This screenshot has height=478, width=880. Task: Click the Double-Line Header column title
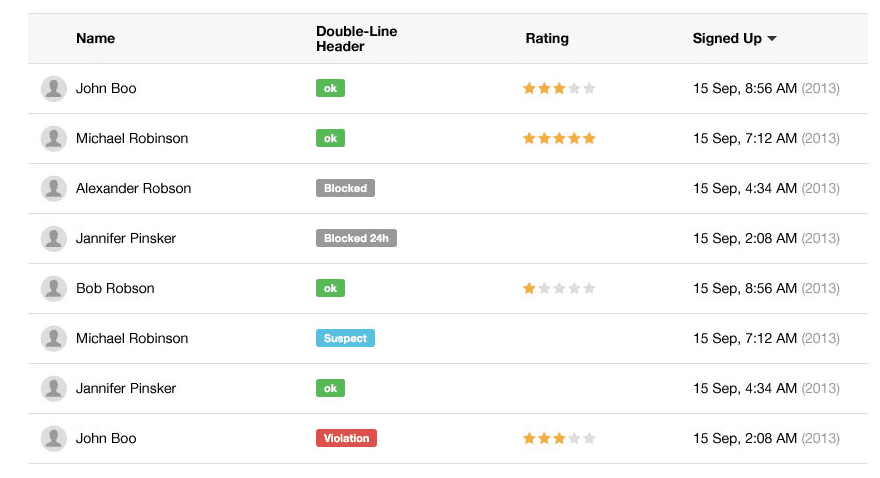click(x=356, y=39)
